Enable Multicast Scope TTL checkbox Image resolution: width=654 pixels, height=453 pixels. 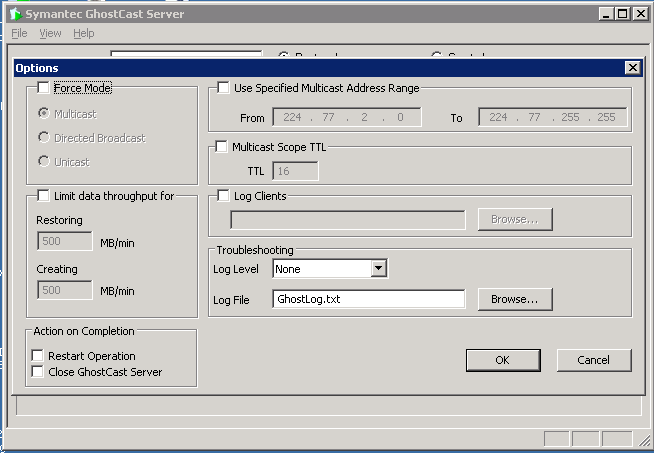[x=221, y=147]
